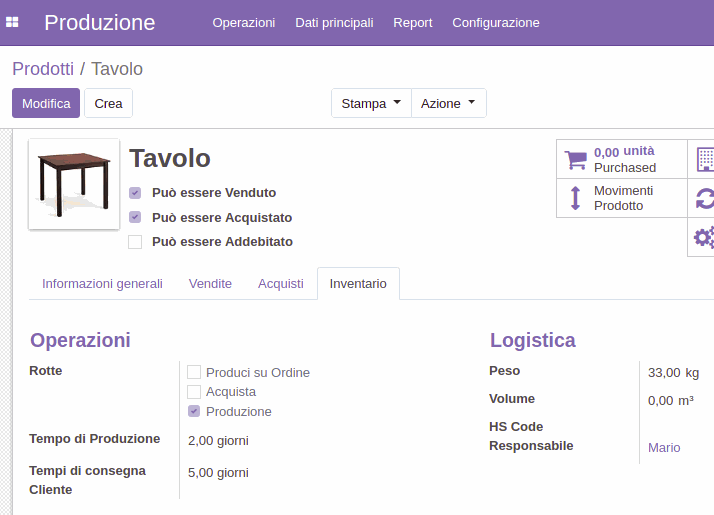Click the Responsabile field label
714x515 pixels.
tap(531, 446)
